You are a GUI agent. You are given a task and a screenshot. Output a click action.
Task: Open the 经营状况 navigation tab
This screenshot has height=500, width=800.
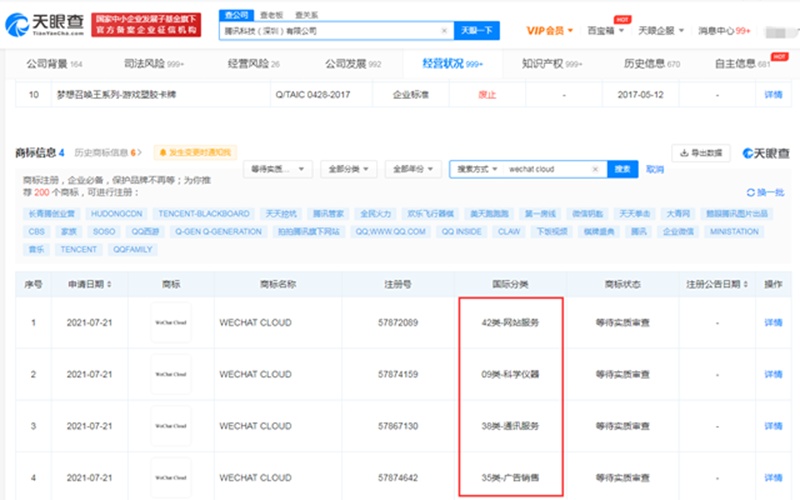pos(452,64)
